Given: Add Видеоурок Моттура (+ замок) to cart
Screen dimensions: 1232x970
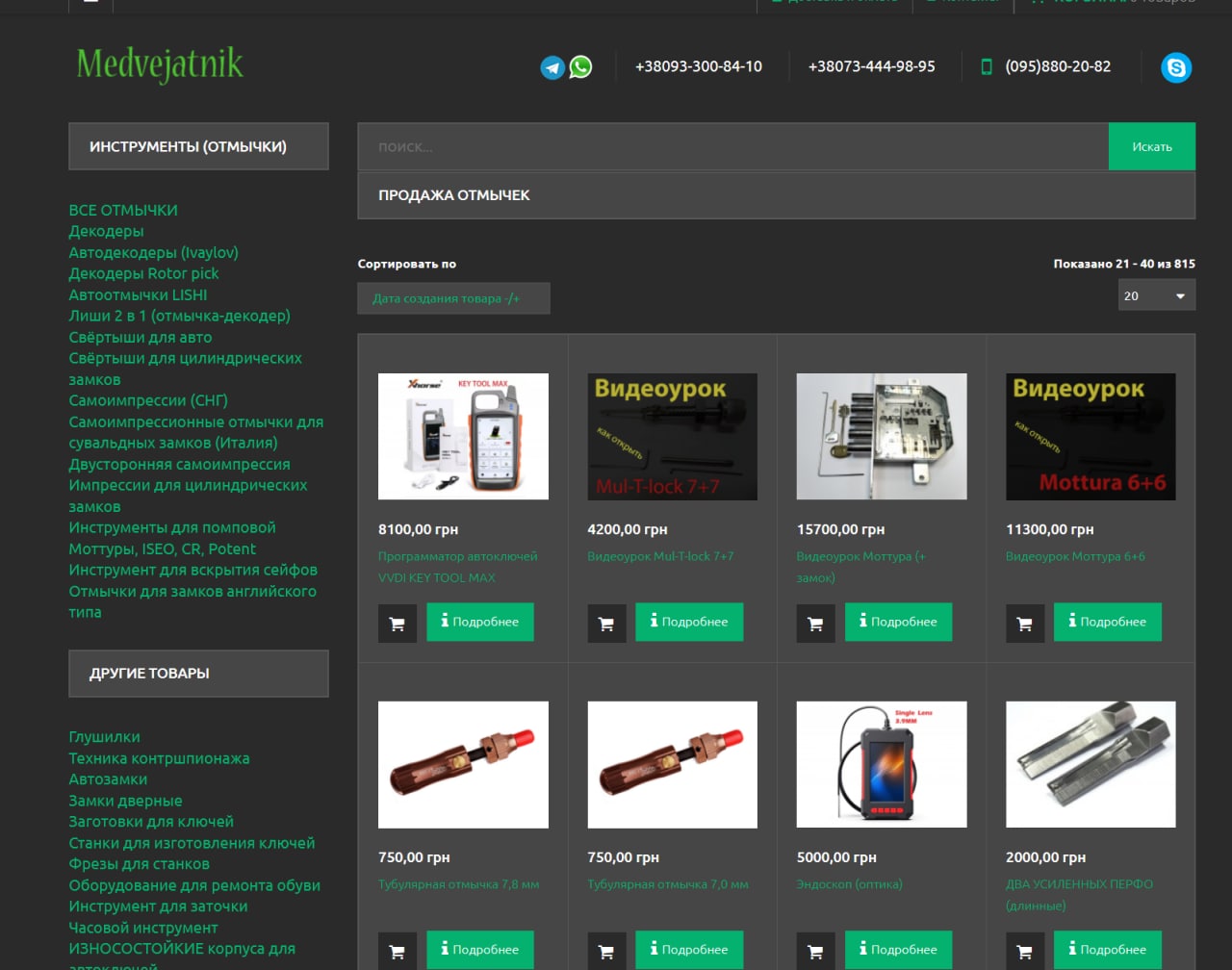Looking at the screenshot, I should (815, 624).
